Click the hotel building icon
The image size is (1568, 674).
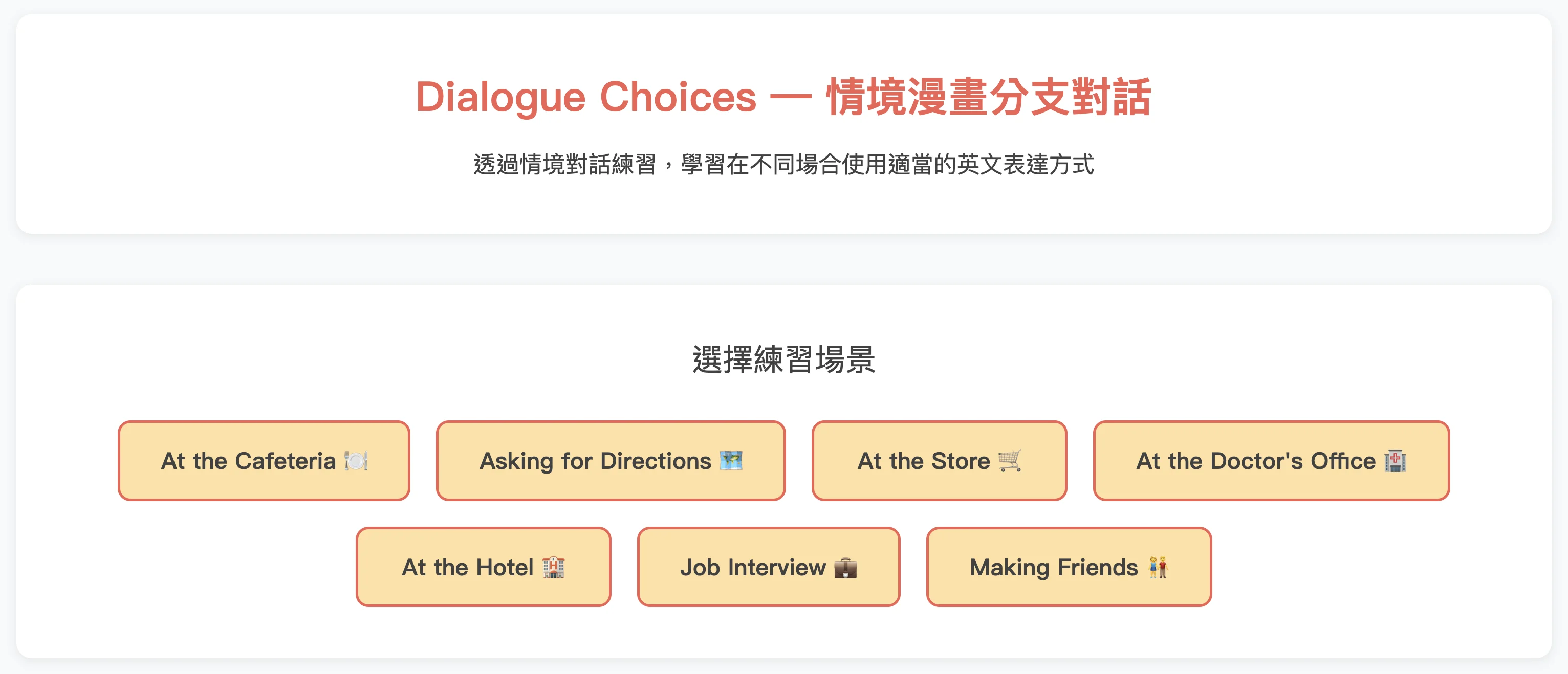coord(553,568)
